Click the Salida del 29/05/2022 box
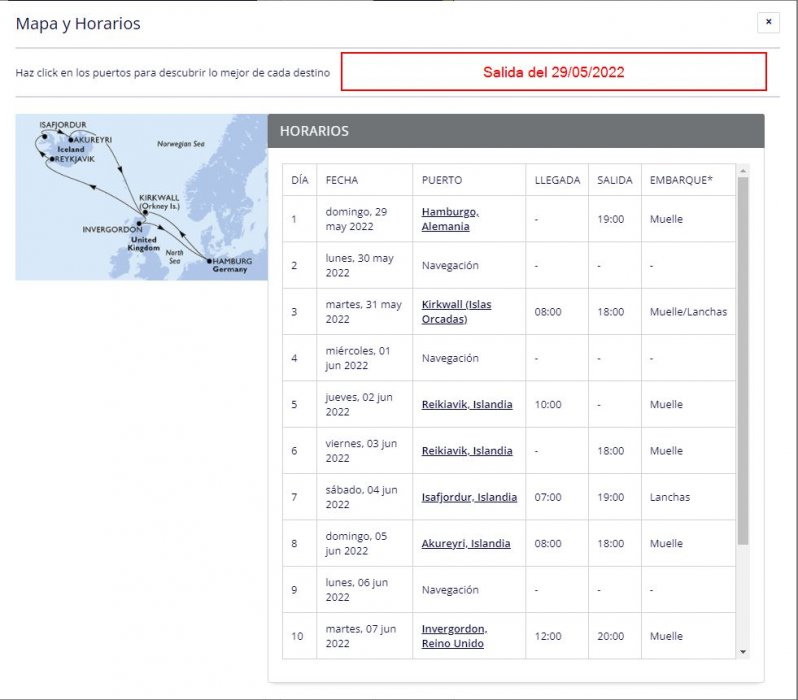The height and width of the screenshot is (700, 798). pyautogui.click(x=553, y=72)
